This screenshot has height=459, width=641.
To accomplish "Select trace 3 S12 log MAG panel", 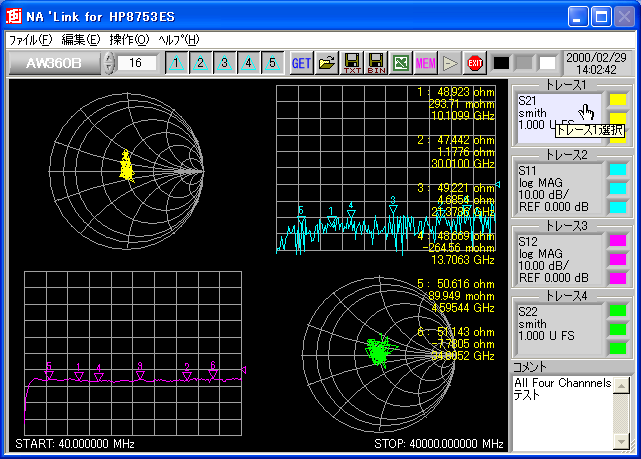I will tap(558, 259).
